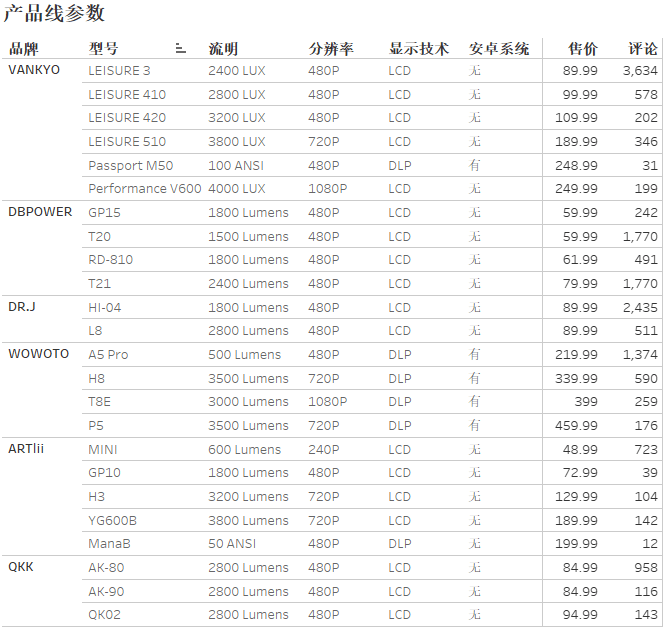
Task: Click the AK-90 model cell
Action: point(106,591)
